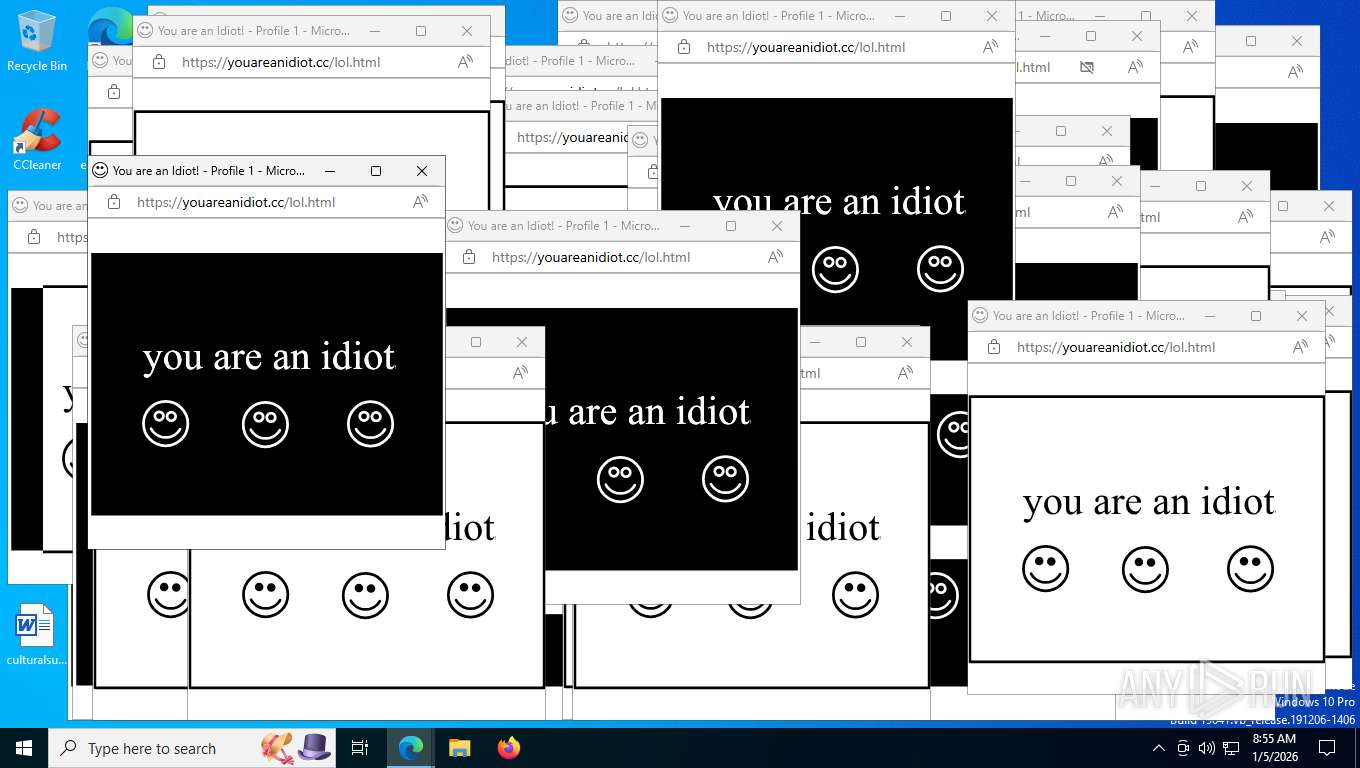Open the culturalsu... Word document on desktop
Screen dimensions: 1360x768
coord(37,634)
